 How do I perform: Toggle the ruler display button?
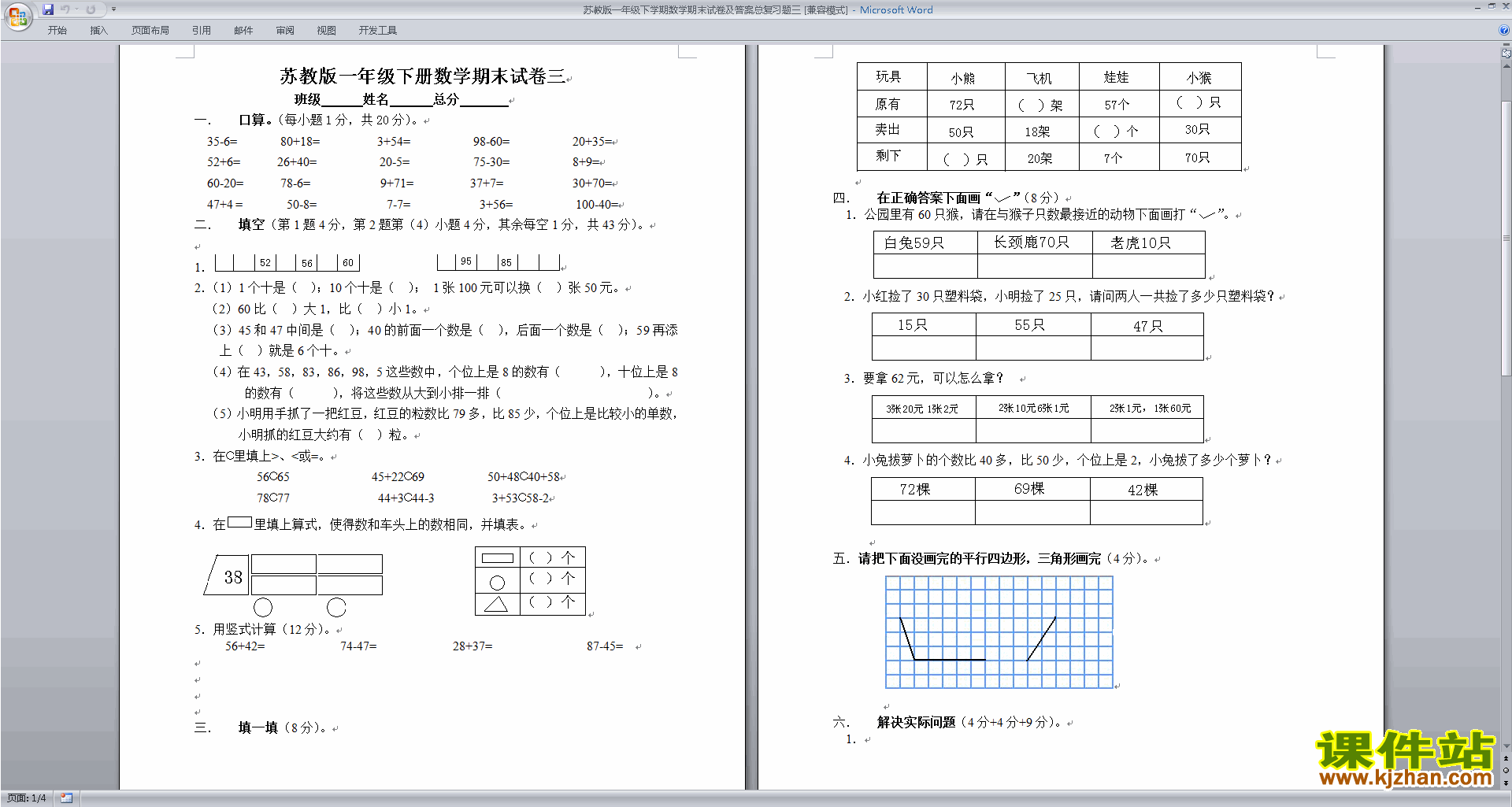tap(1506, 54)
